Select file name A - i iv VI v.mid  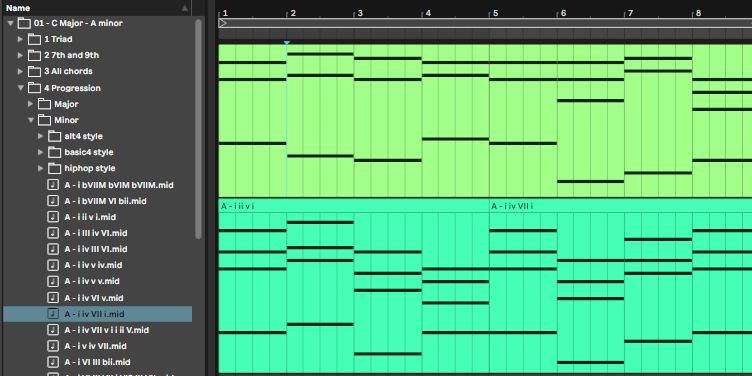click(x=94, y=298)
